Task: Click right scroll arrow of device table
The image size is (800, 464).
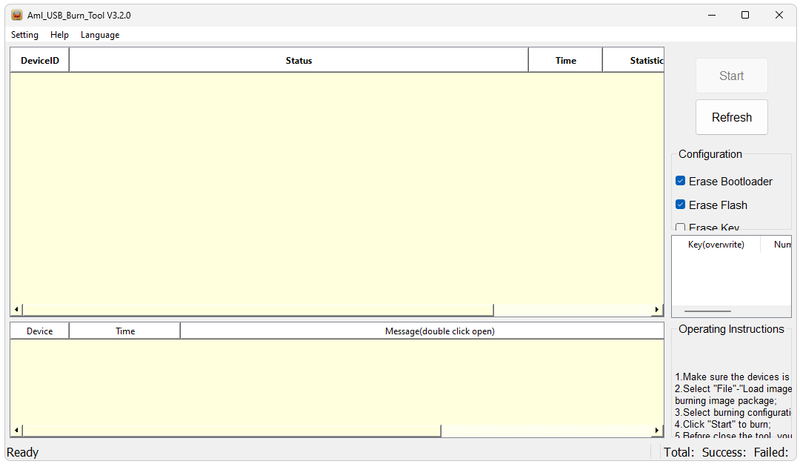Action: click(x=657, y=309)
